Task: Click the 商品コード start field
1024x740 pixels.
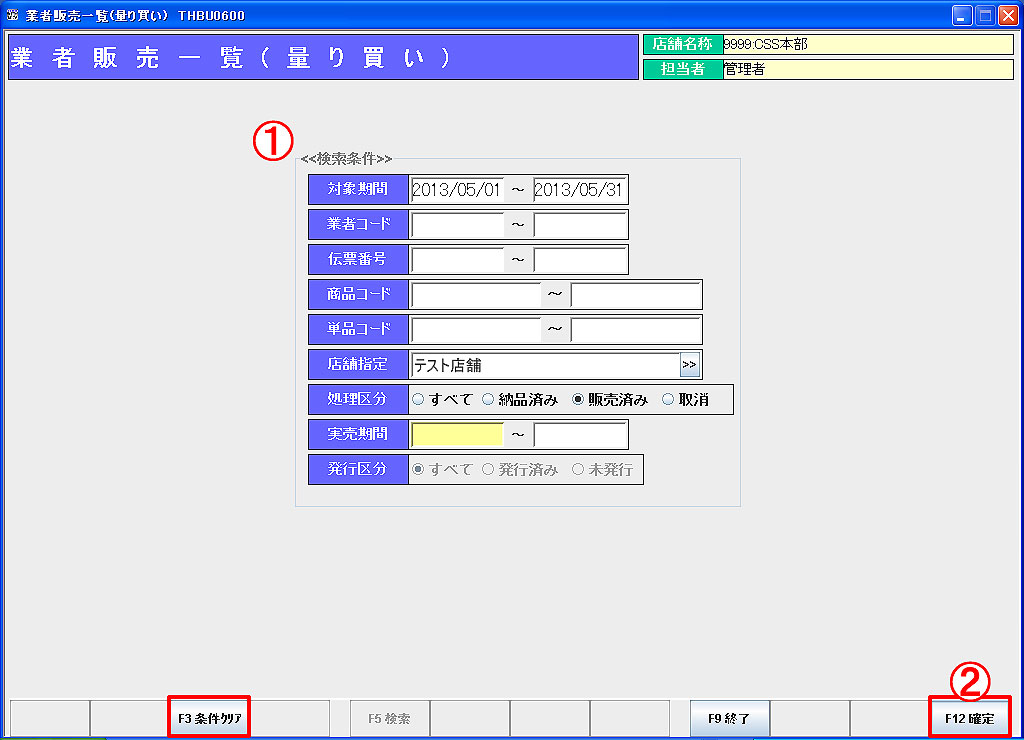Action: [475, 295]
